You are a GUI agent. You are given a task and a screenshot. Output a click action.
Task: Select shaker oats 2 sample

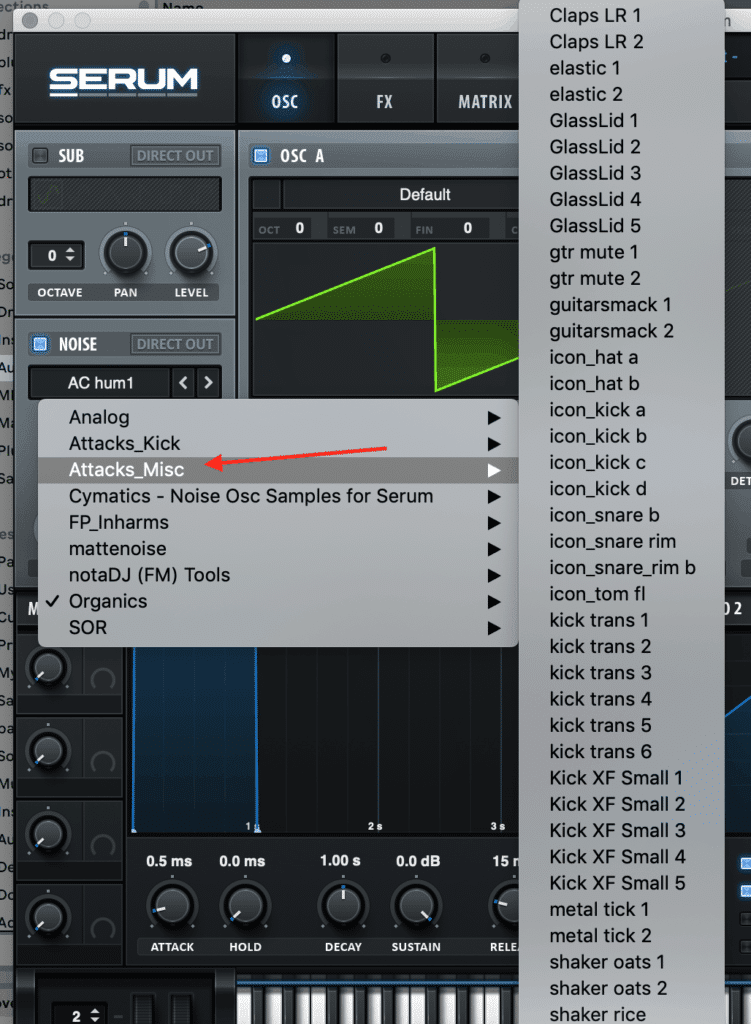point(621,988)
